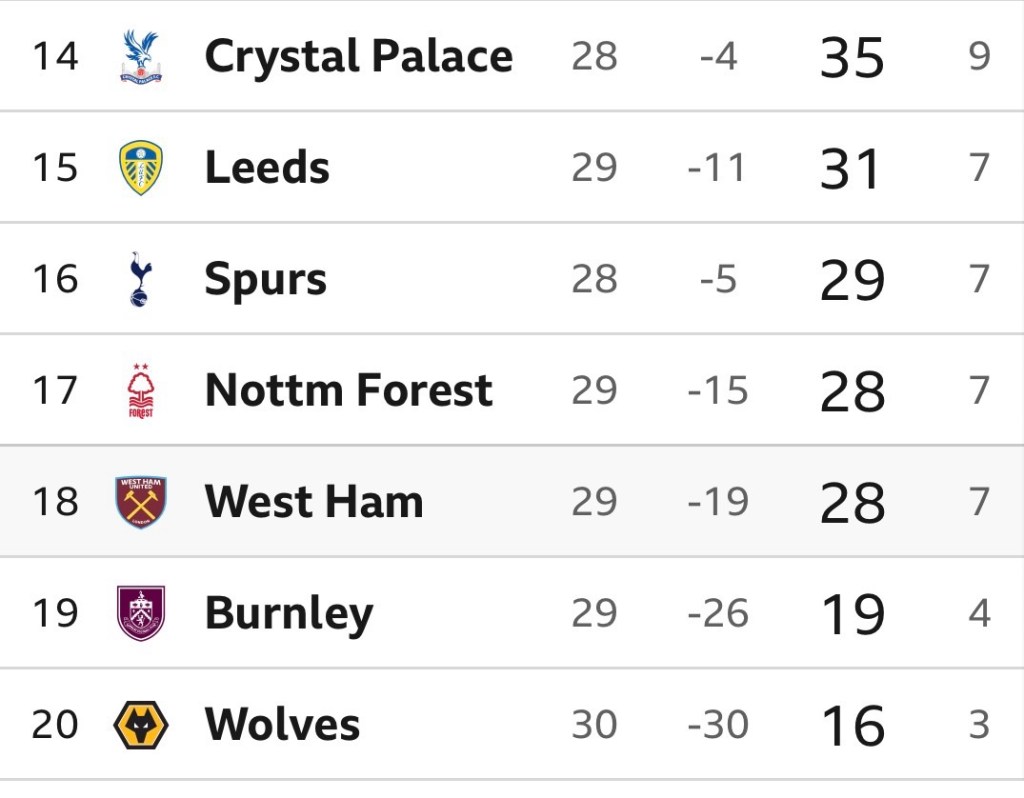1024x798 pixels.
Task: Open the Spurs team link
Action: (265, 279)
